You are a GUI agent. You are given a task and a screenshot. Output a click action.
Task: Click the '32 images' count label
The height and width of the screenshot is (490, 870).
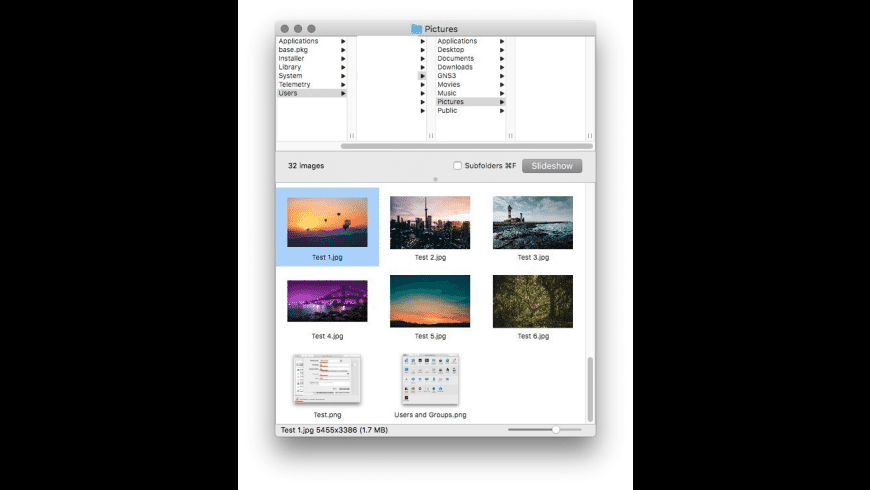tap(306, 165)
